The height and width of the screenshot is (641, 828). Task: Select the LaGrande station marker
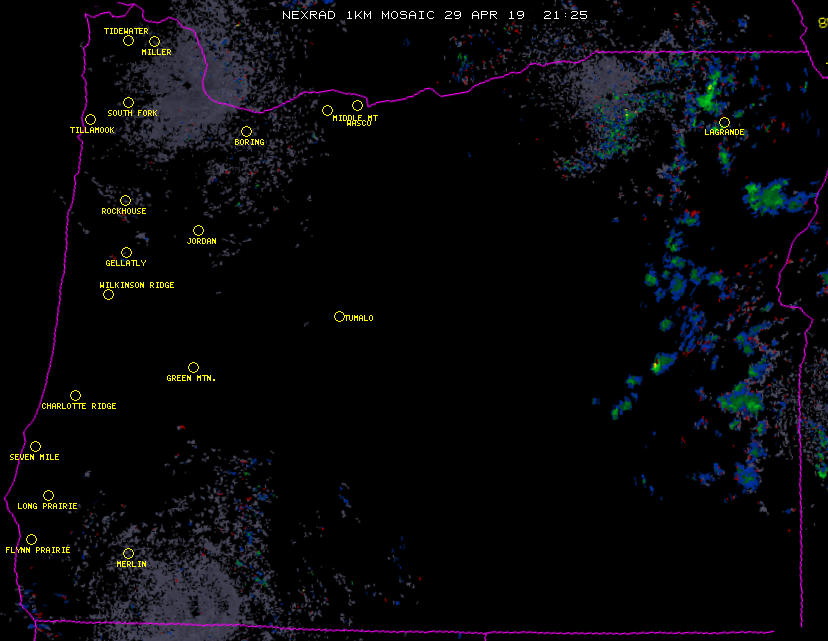point(724,122)
